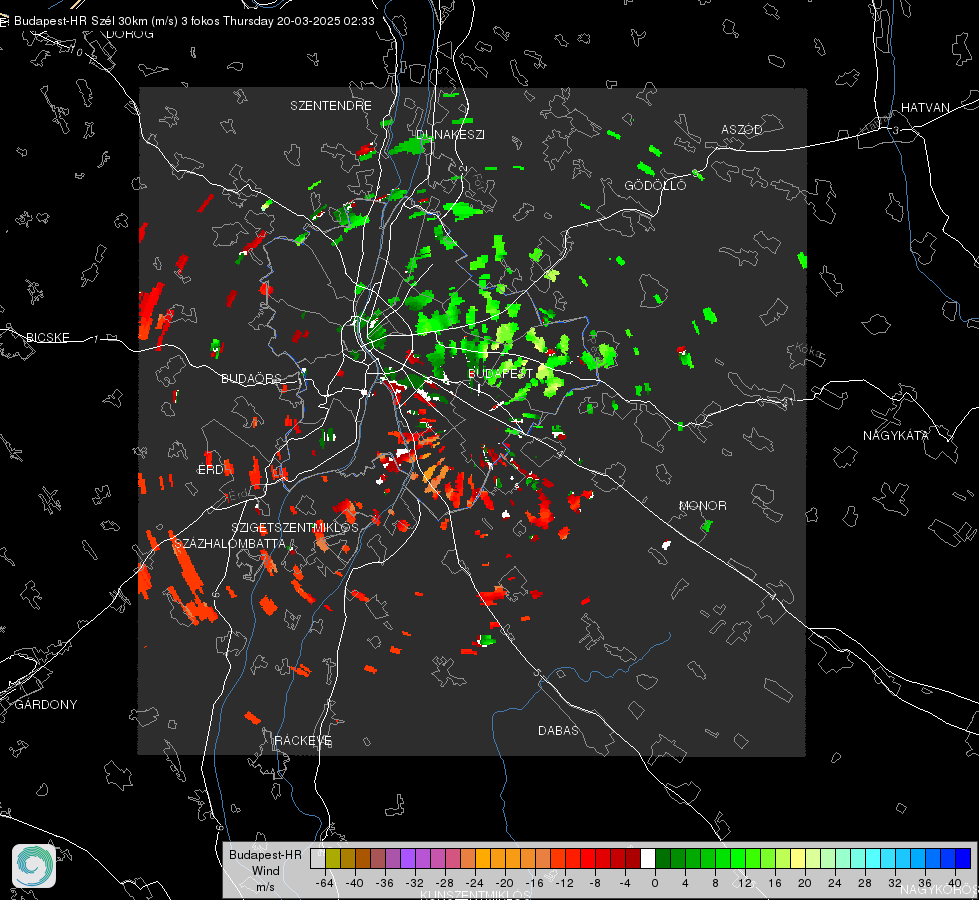979x900 pixels.
Task: Click the swirl logo icon in bottom-left corner
Action: point(34,866)
